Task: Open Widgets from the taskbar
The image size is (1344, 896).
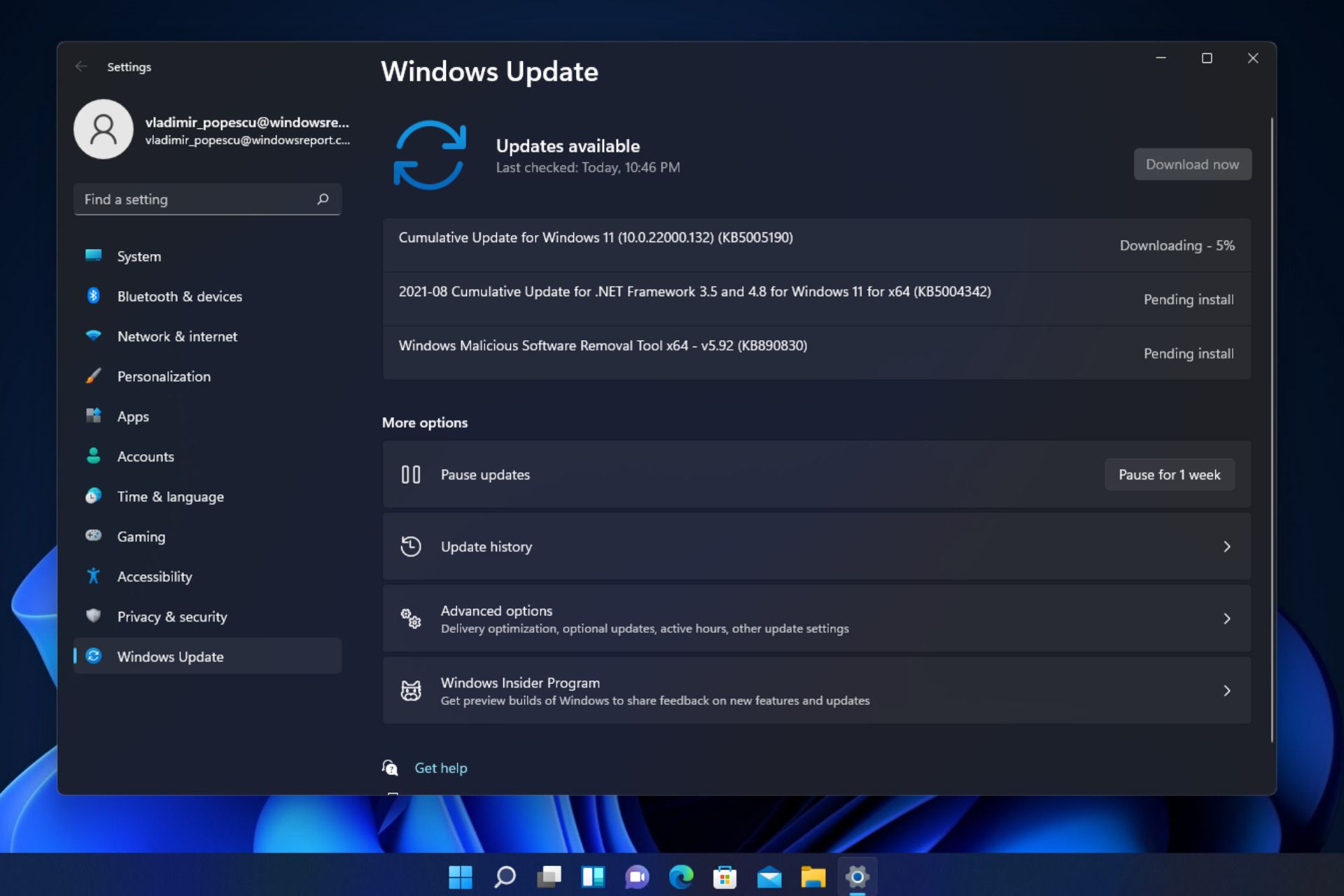Action: click(593, 876)
